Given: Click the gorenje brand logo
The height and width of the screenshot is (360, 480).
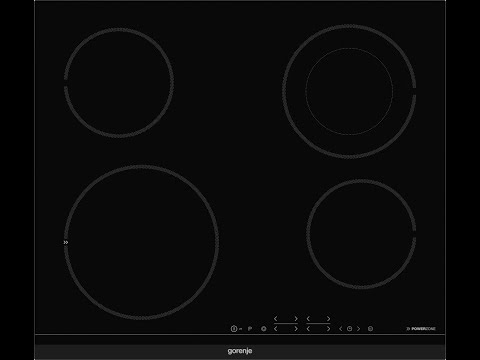Looking at the screenshot, I should (x=240, y=351).
